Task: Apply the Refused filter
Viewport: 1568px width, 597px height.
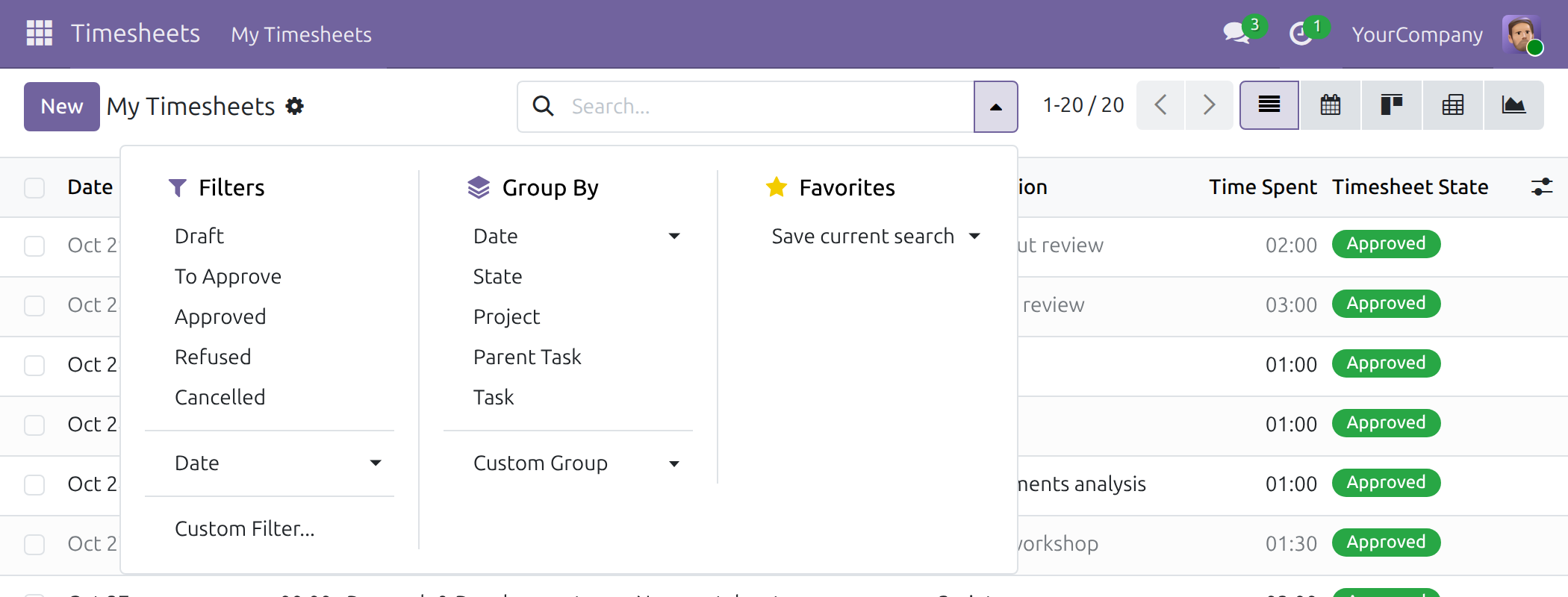Action: coord(213,357)
